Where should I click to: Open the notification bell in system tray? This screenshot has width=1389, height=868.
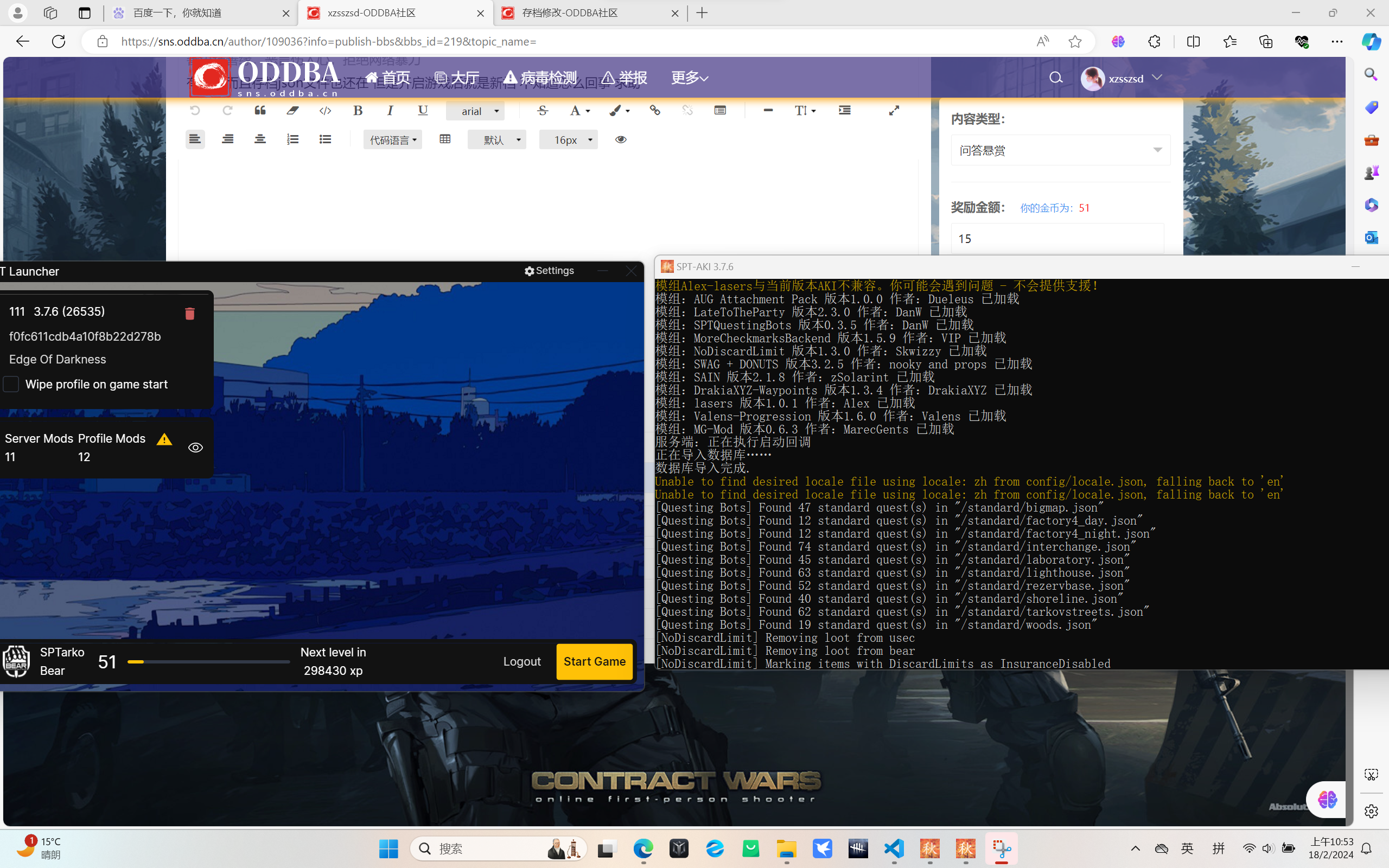point(1367,848)
